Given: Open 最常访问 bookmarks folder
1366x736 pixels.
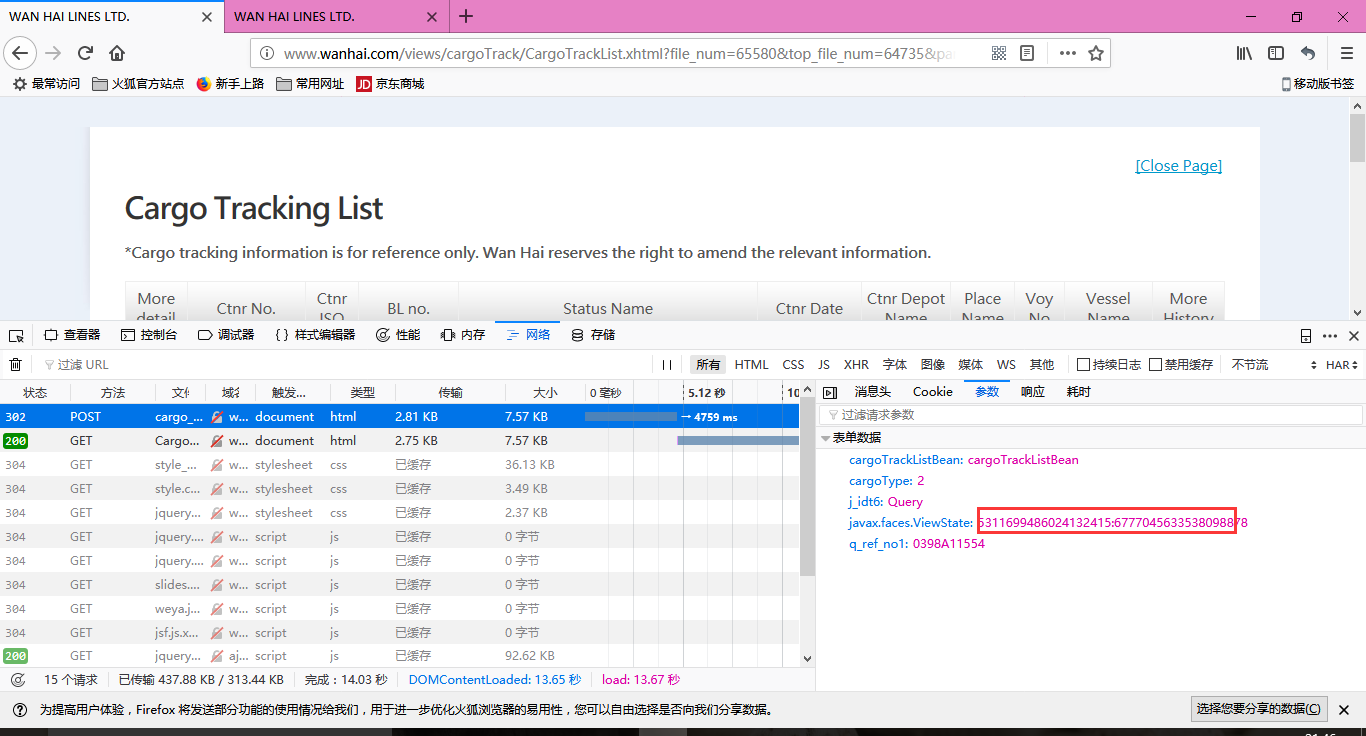Looking at the screenshot, I should (46, 84).
